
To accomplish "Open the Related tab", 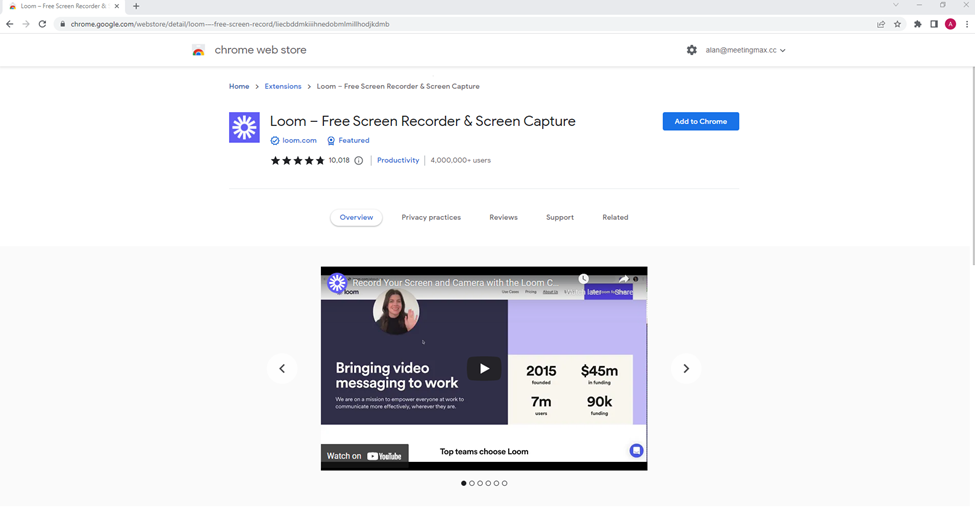I will (615, 218).
